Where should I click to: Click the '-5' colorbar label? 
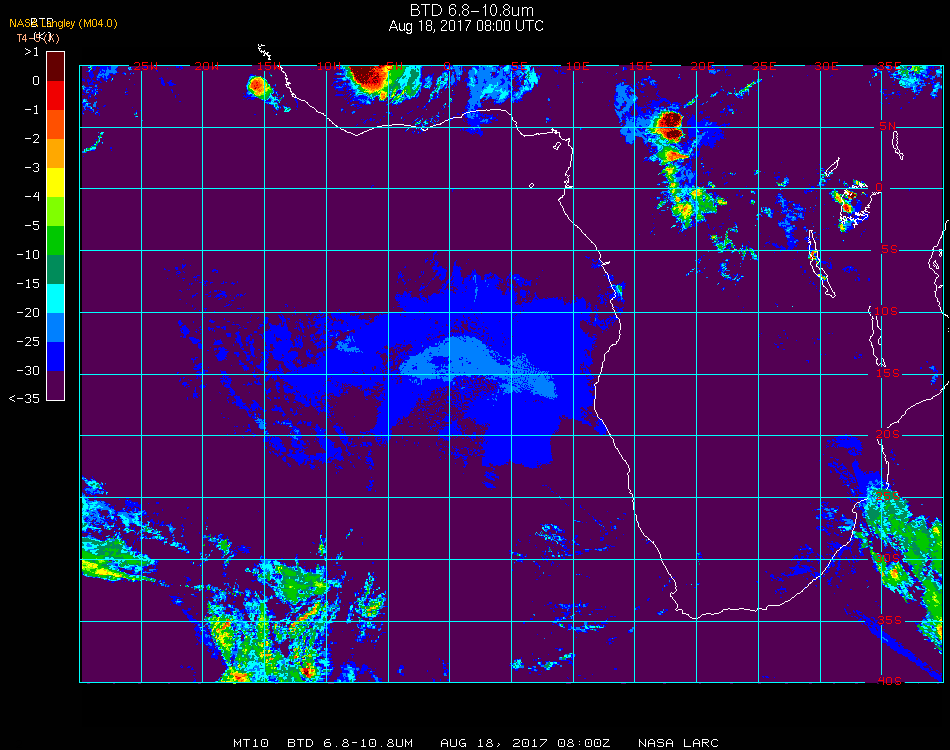click(x=32, y=225)
